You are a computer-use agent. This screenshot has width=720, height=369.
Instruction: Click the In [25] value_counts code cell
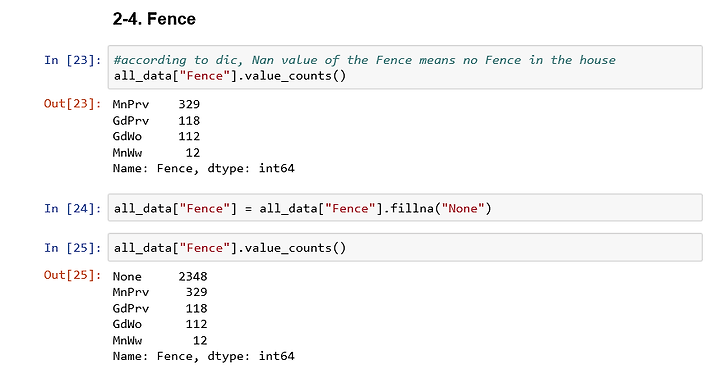[x=405, y=247]
